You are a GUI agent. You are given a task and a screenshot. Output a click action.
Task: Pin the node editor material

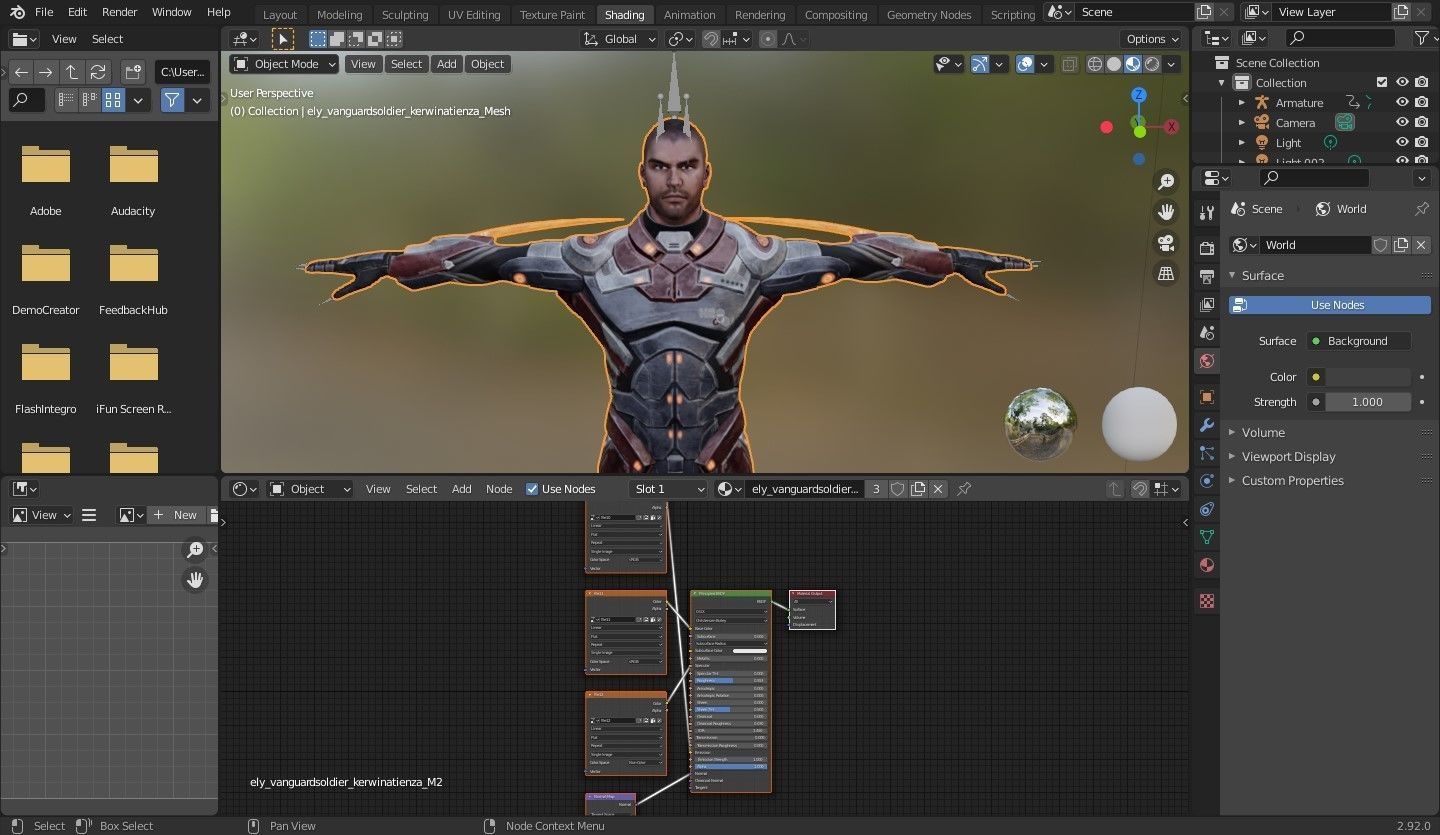[x=964, y=489]
